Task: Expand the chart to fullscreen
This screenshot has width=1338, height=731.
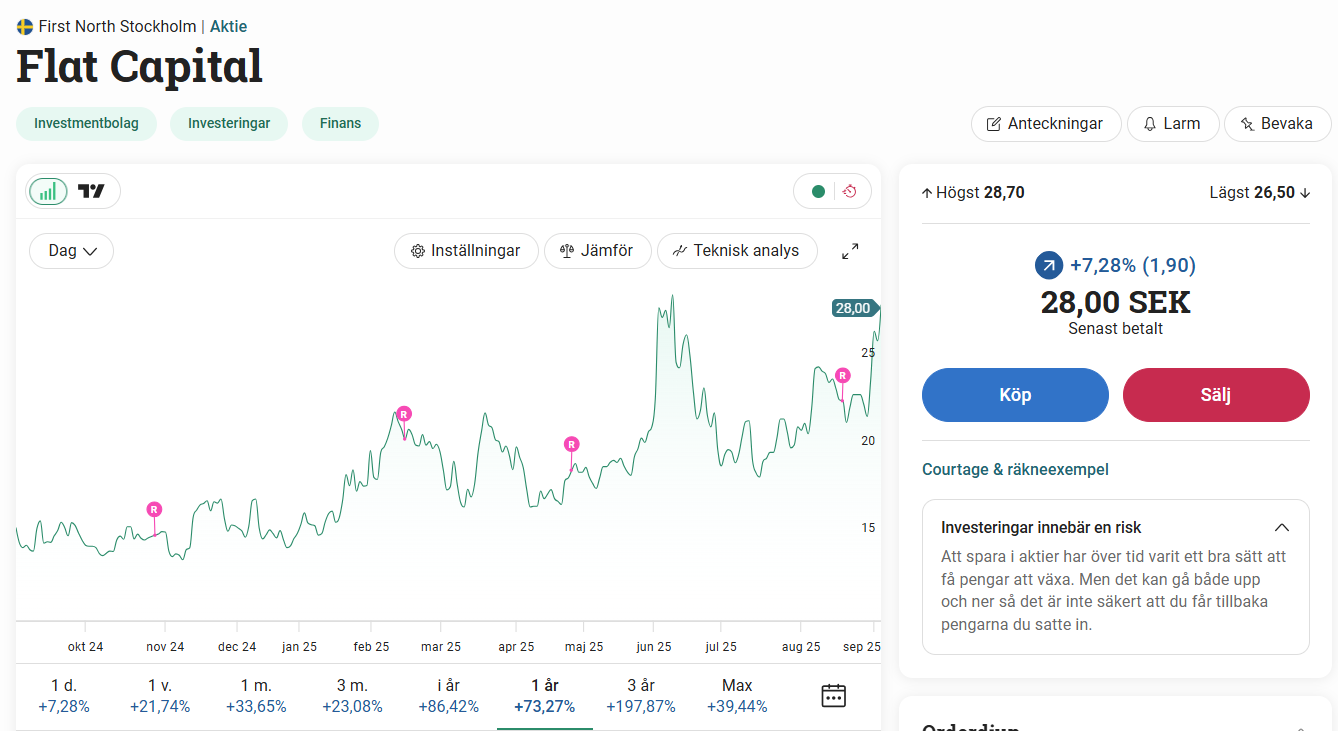Action: 850,251
